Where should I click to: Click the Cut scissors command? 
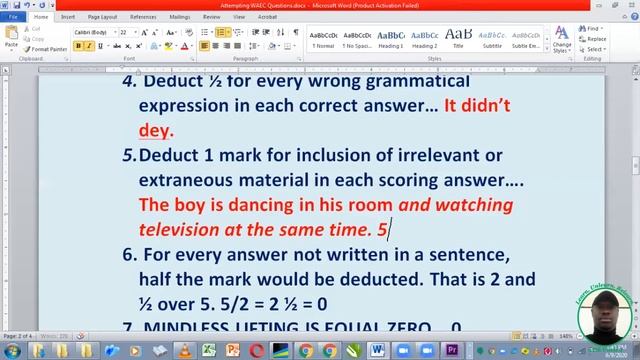tap(33, 29)
